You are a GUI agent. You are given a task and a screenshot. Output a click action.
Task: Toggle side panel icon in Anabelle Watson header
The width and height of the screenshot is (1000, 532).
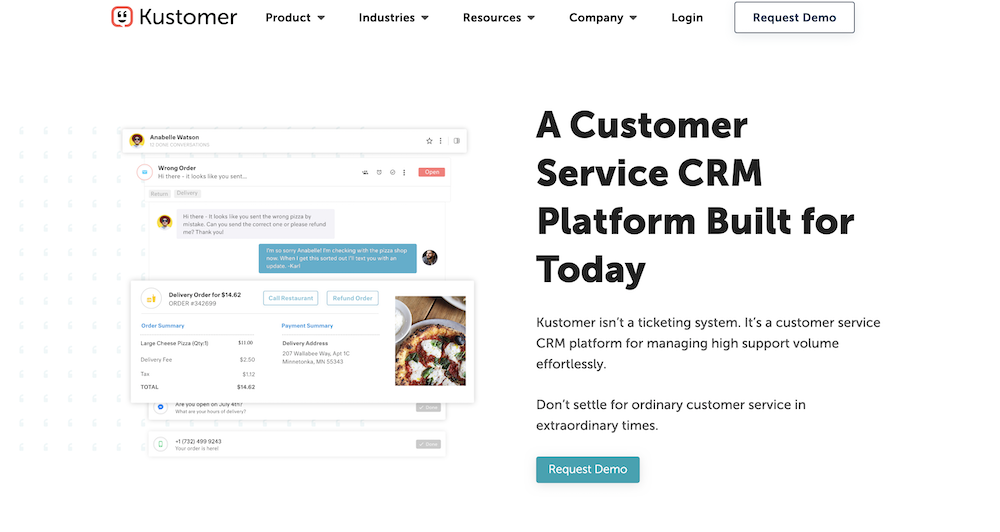click(x=457, y=141)
